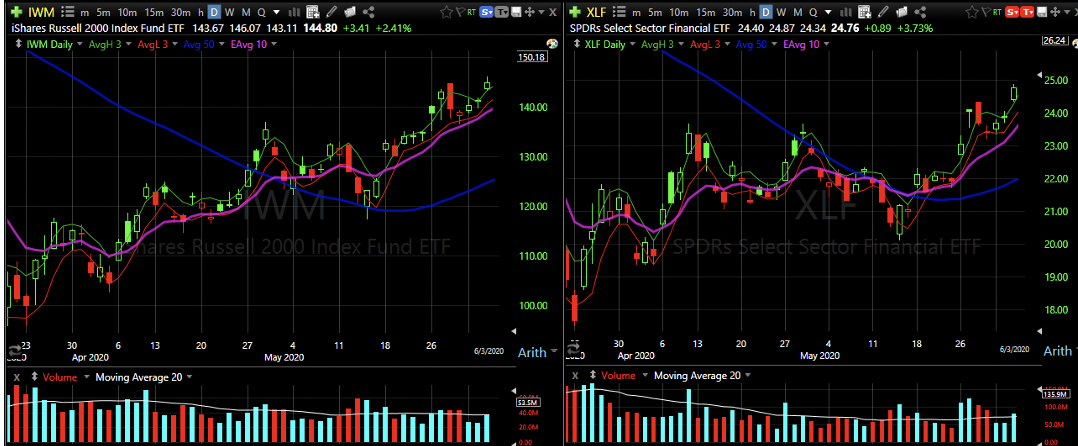
Task: Switch XLF chart to the W weekly time frame
Action: pos(781,12)
